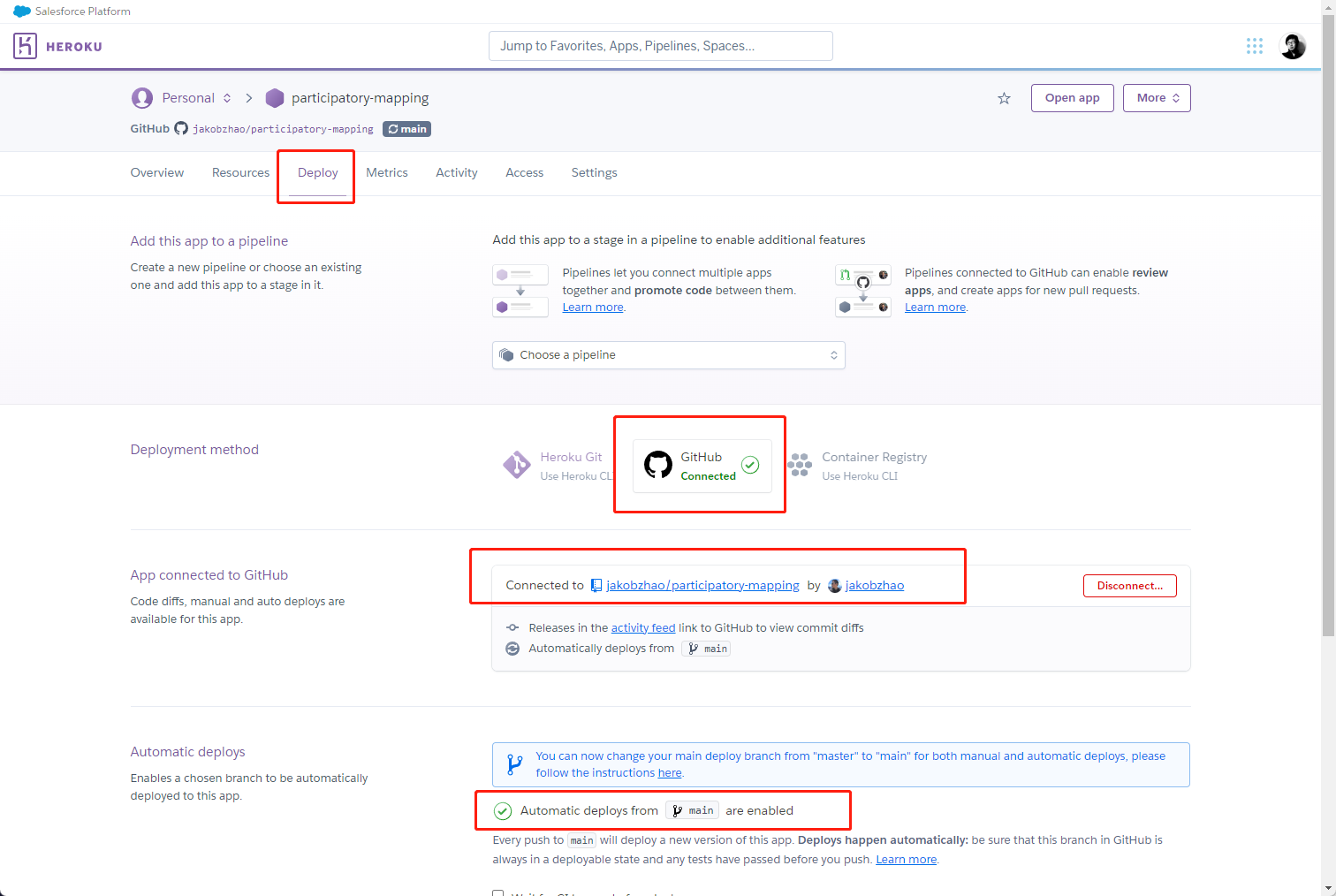1336x896 pixels.
Task: Click the Salesforce cloud icon
Action: pyautogui.click(x=22, y=11)
